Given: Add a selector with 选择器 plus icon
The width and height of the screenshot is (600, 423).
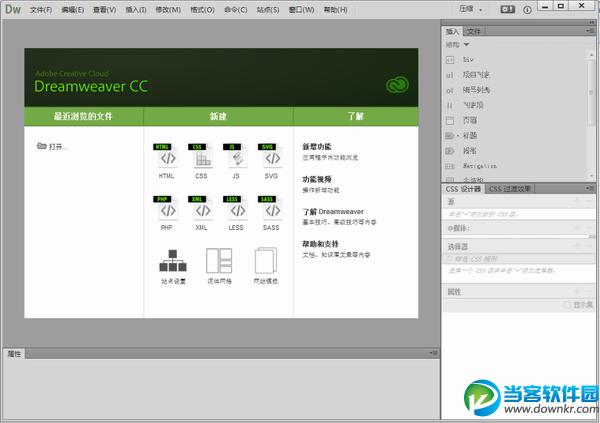Looking at the screenshot, I should pos(577,246).
